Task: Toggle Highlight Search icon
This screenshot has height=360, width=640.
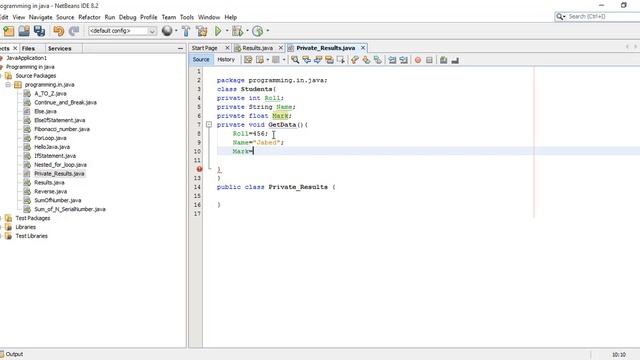Action: 329,60
